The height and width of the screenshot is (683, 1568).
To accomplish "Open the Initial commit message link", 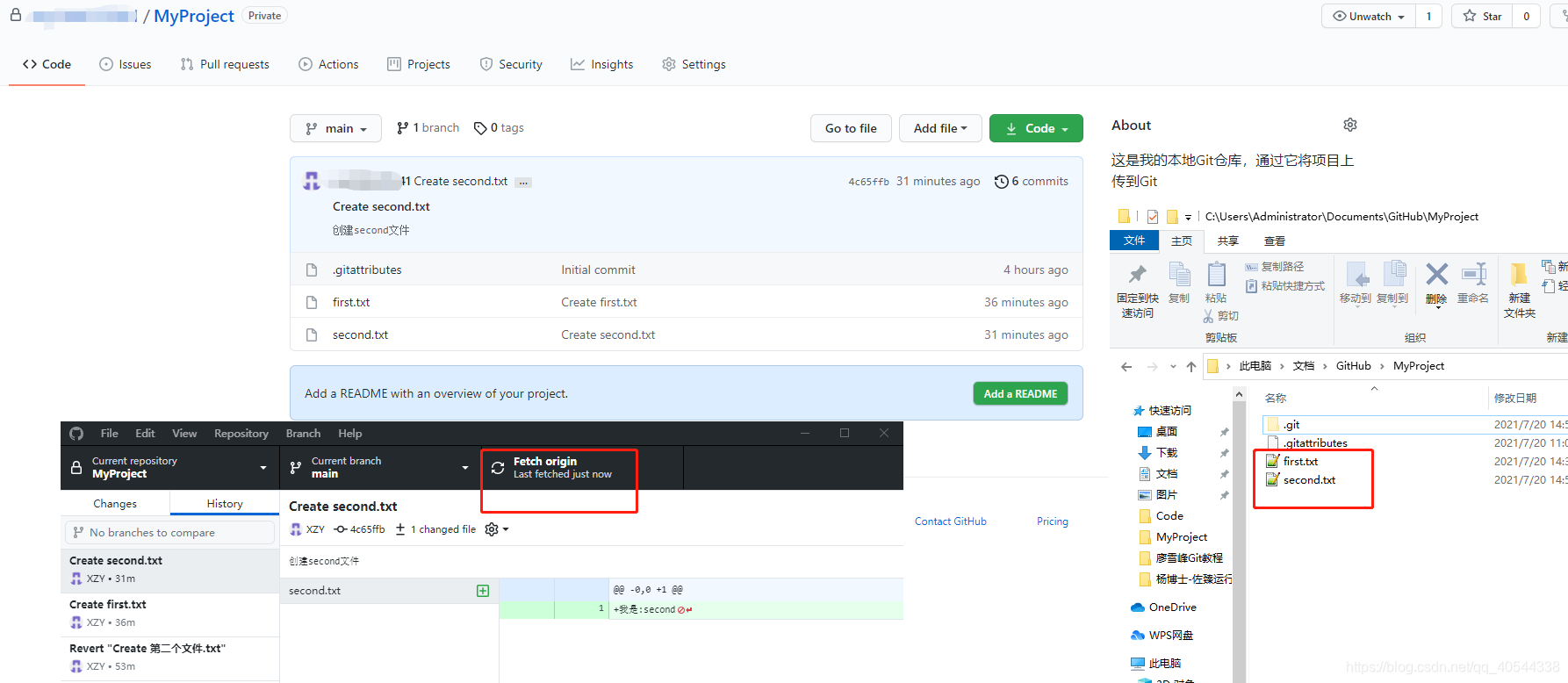I will pos(598,270).
